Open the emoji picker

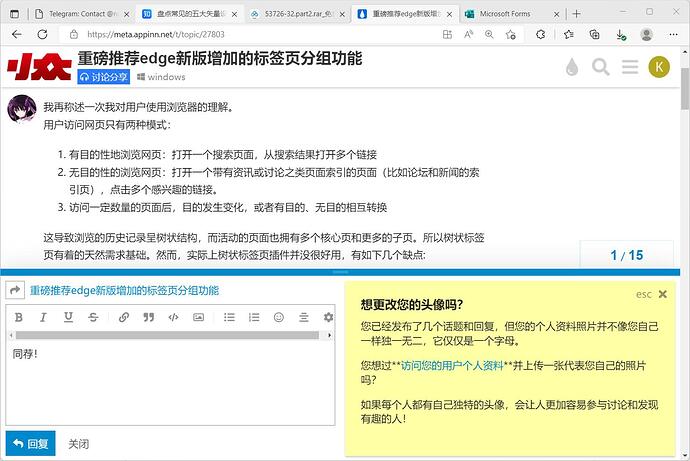pyautogui.click(x=279, y=317)
